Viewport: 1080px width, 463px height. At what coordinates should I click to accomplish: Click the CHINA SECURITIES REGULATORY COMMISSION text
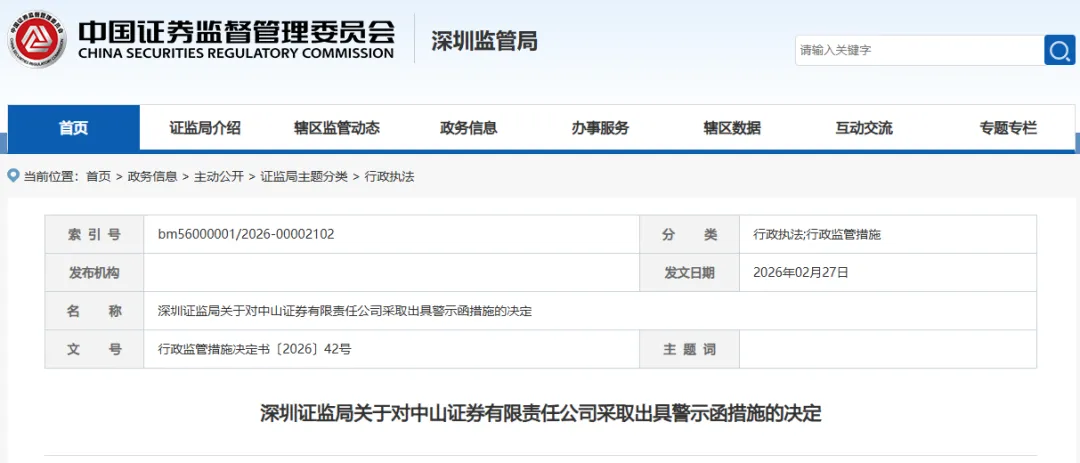(236, 54)
